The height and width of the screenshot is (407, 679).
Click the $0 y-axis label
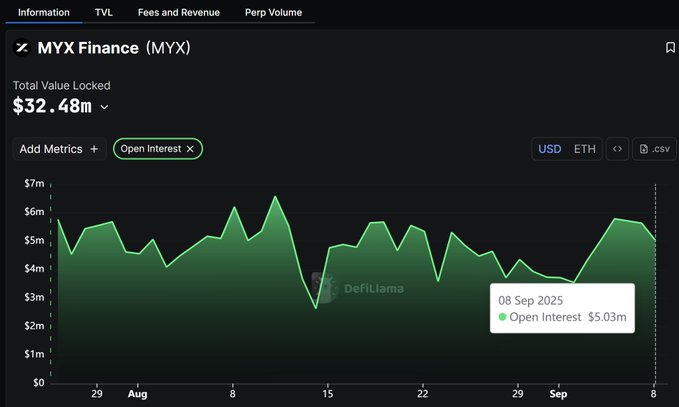pyautogui.click(x=39, y=383)
